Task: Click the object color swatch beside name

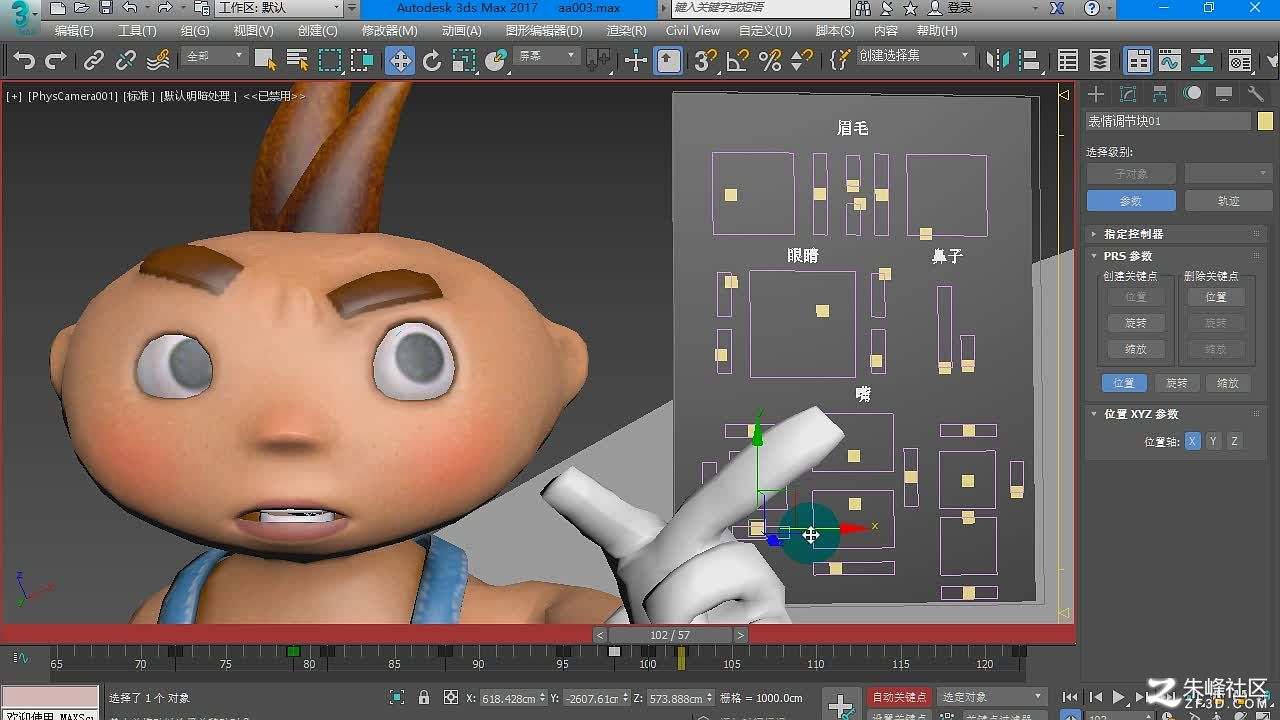Action: click(1265, 121)
